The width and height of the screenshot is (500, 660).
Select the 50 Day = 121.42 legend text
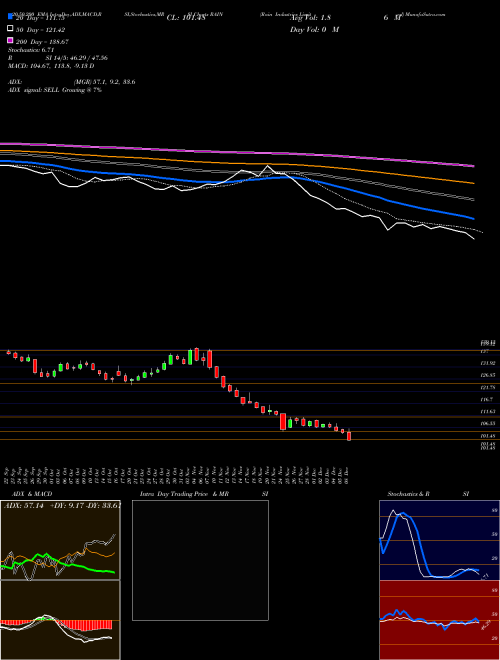(40, 30)
